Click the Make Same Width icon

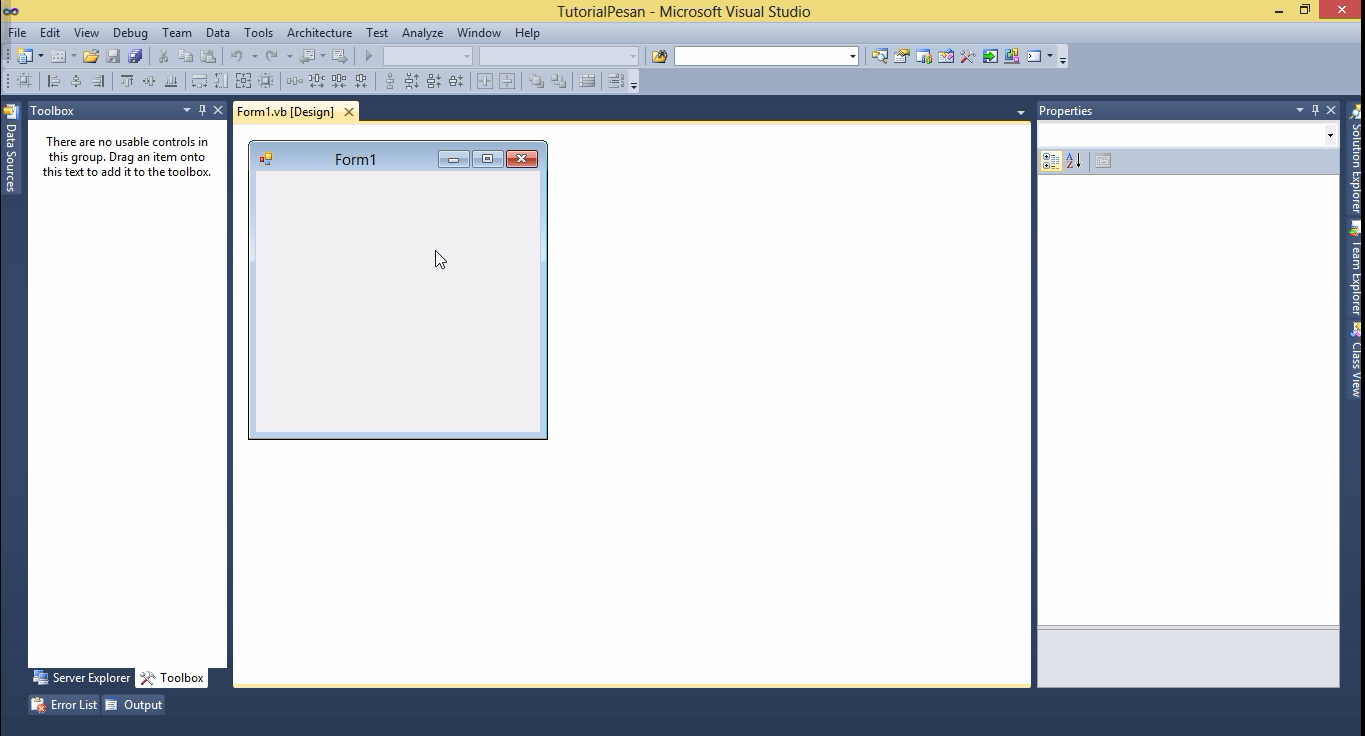(200, 81)
